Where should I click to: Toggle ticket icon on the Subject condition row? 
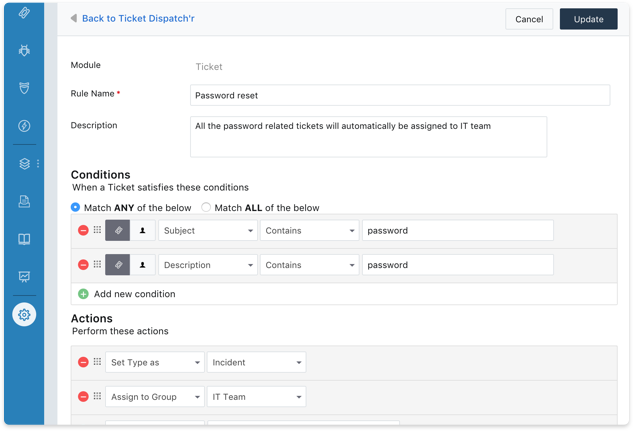(118, 230)
